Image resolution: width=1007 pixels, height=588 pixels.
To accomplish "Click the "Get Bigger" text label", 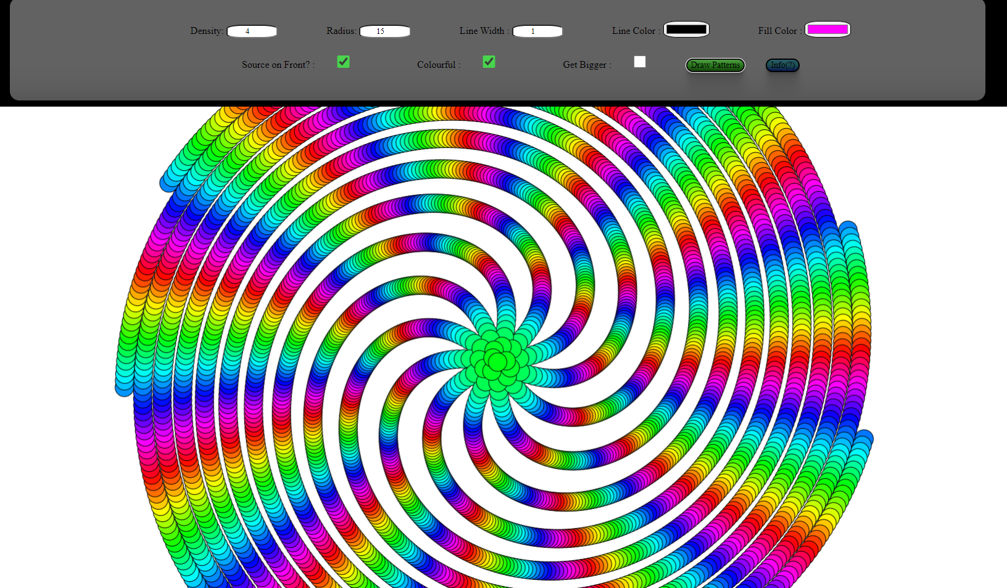I will point(586,65).
